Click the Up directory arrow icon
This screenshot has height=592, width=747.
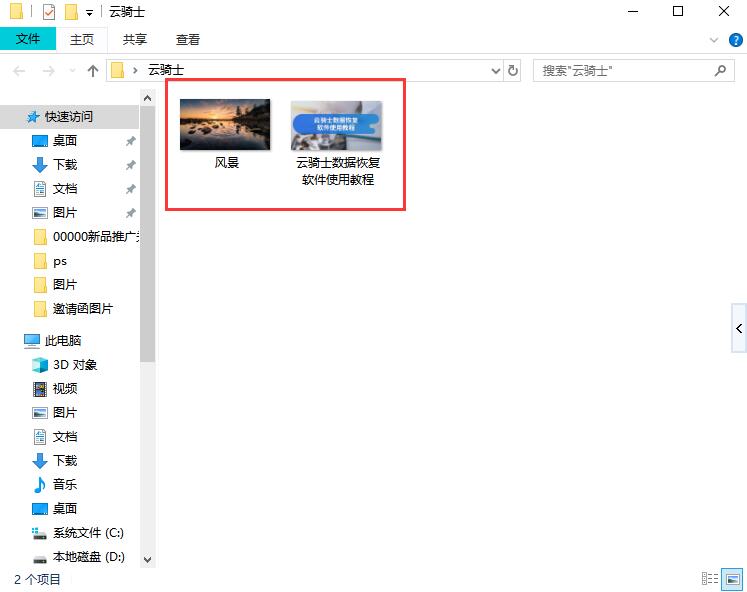coord(93,71)
